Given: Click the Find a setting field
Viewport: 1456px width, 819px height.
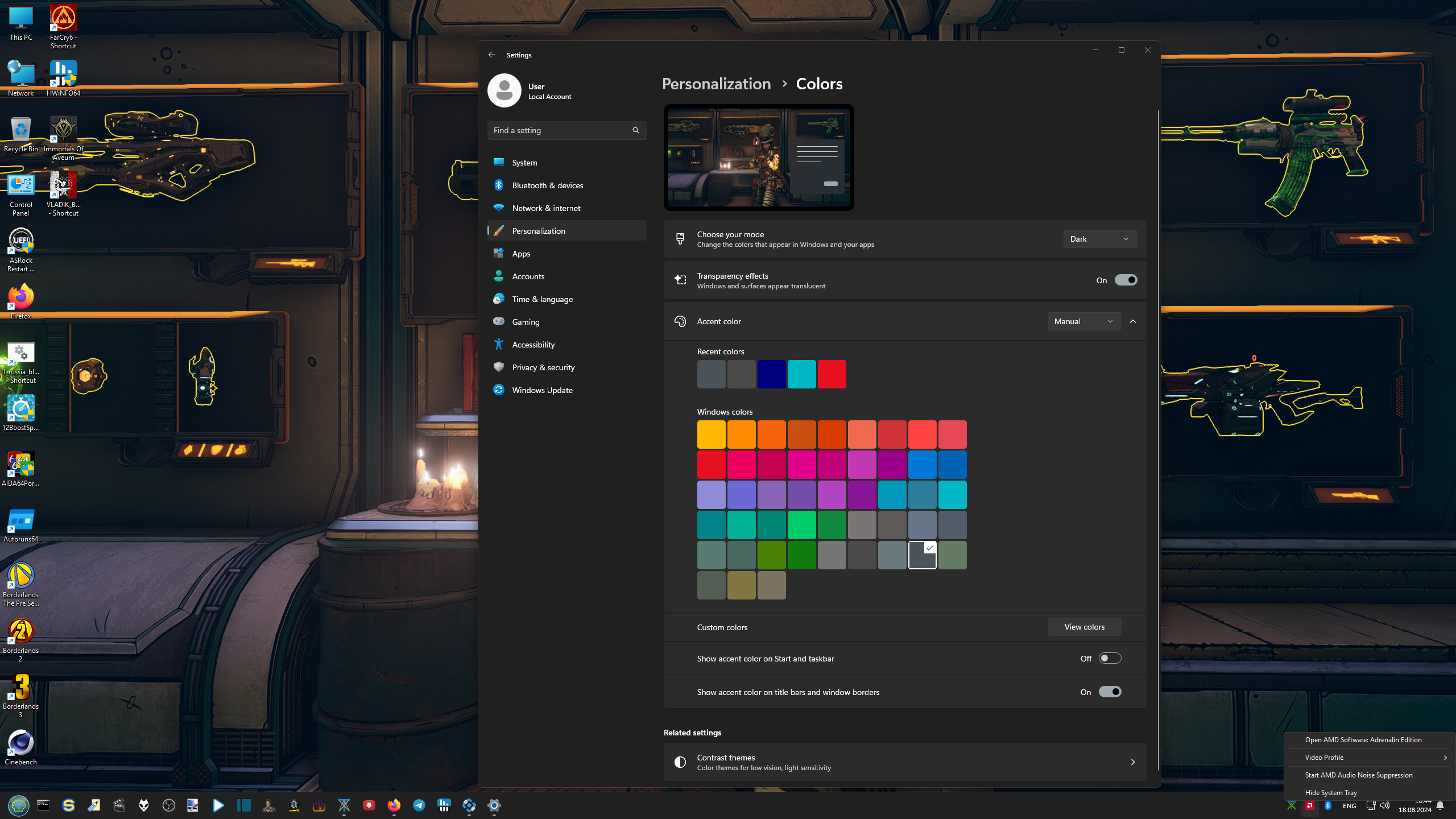Looking at the screenshot, I should tap(560, 130).
